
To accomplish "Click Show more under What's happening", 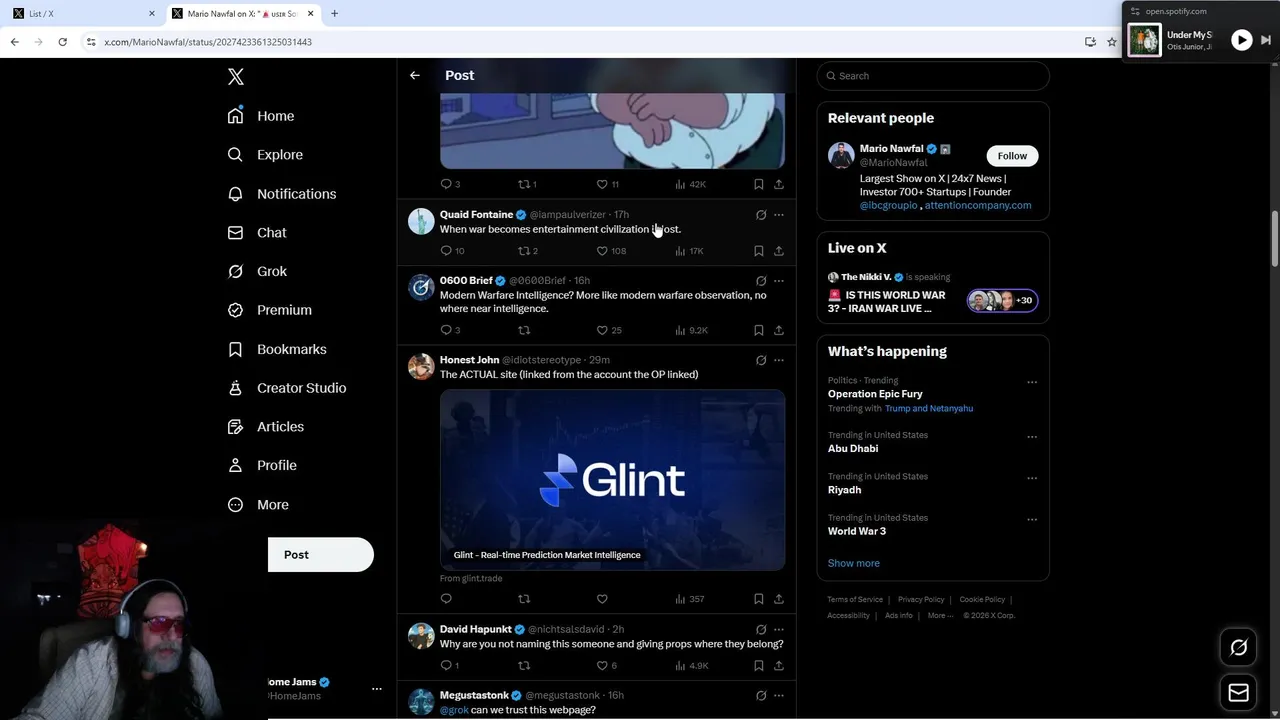I will pyautogui.click(x=854, y=564).
